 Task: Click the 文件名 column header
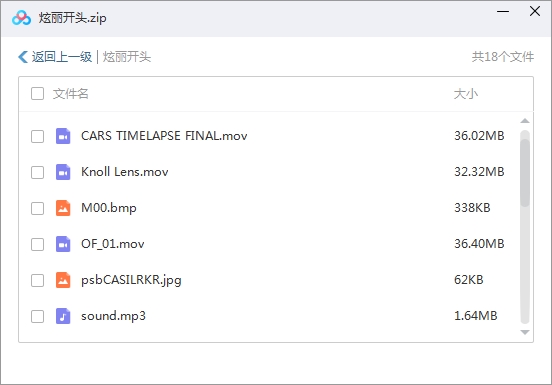70,94
